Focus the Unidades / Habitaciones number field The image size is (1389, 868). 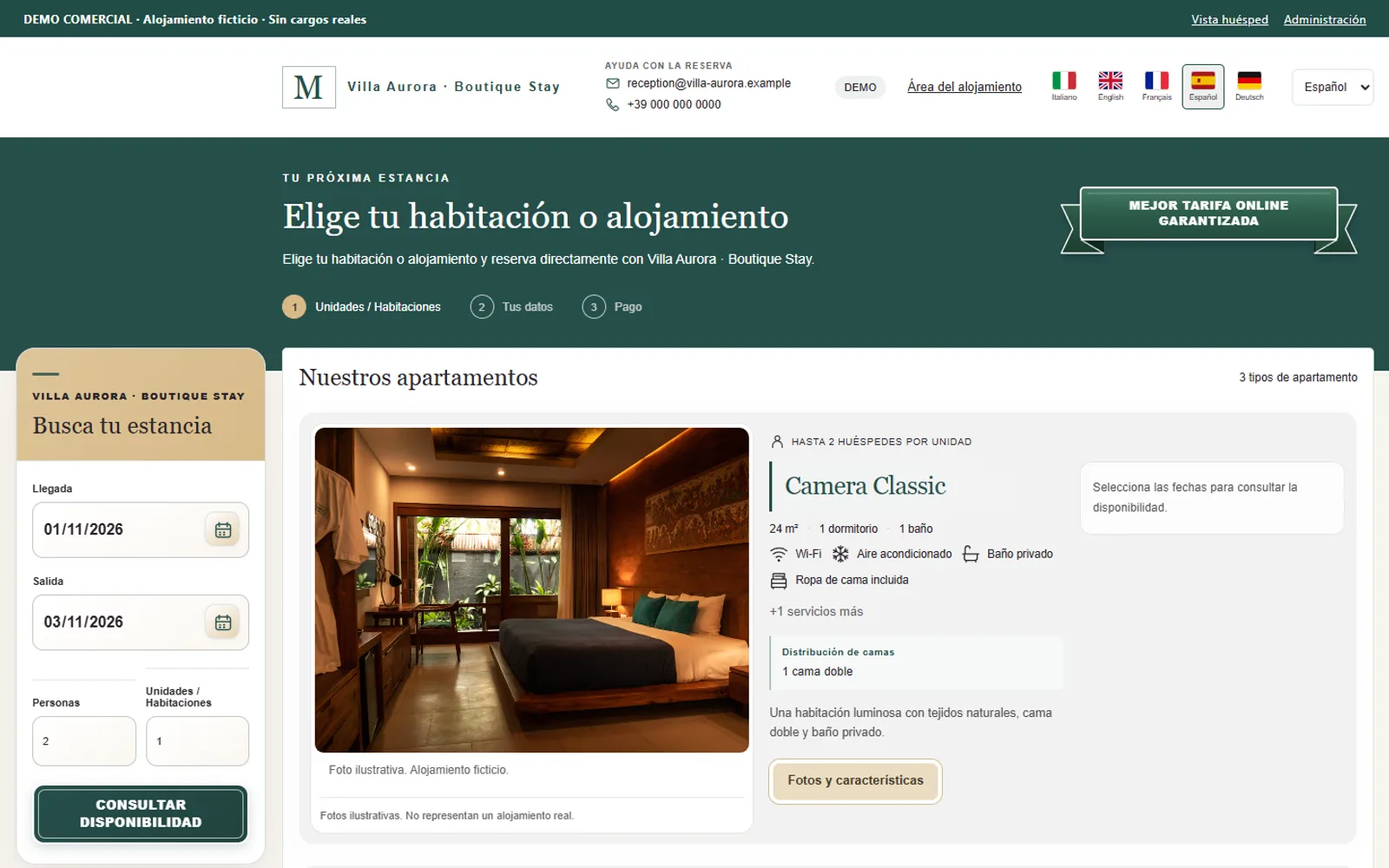click(x=197, y=741)
